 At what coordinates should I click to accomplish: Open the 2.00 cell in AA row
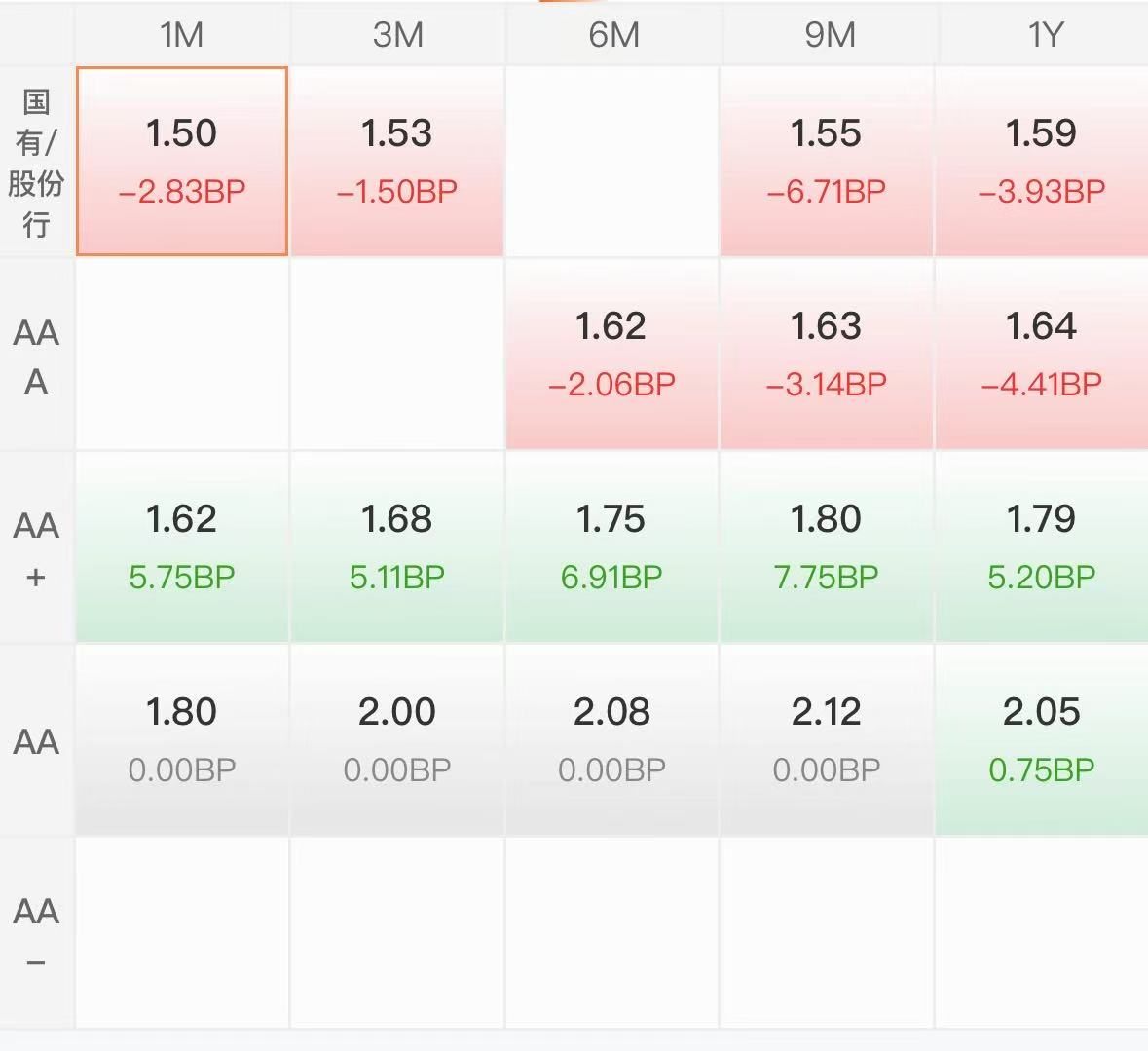click(x=397, y=739)
